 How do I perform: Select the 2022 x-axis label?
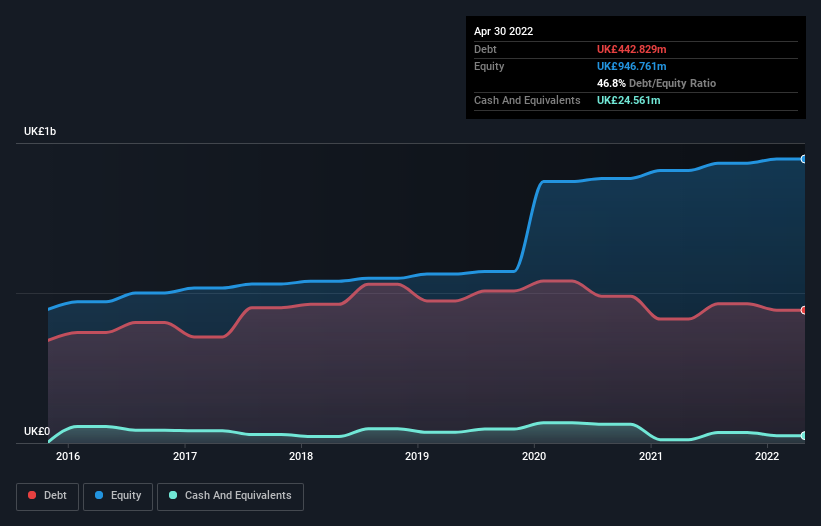[x=767, y=456]
